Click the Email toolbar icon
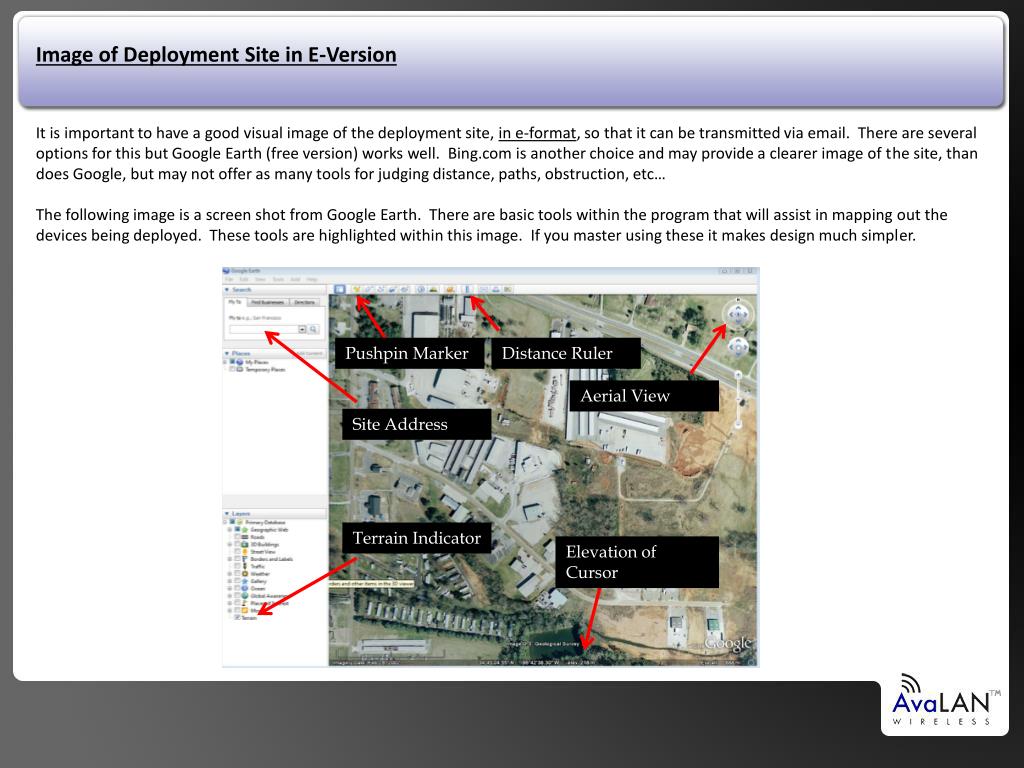This screenshot has height=768, width=1024. [x=484, y=289]
